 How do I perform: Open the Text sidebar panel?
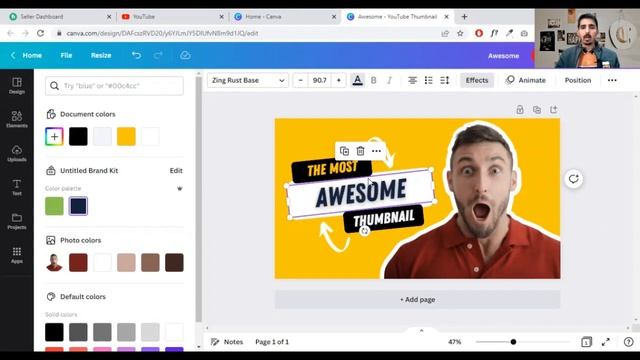click(x=17, y=187)
